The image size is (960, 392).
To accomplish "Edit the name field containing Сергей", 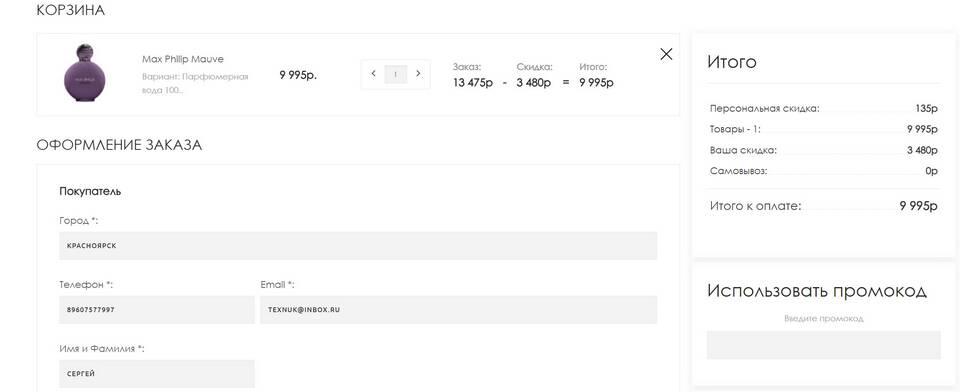I will pos(157,374).
